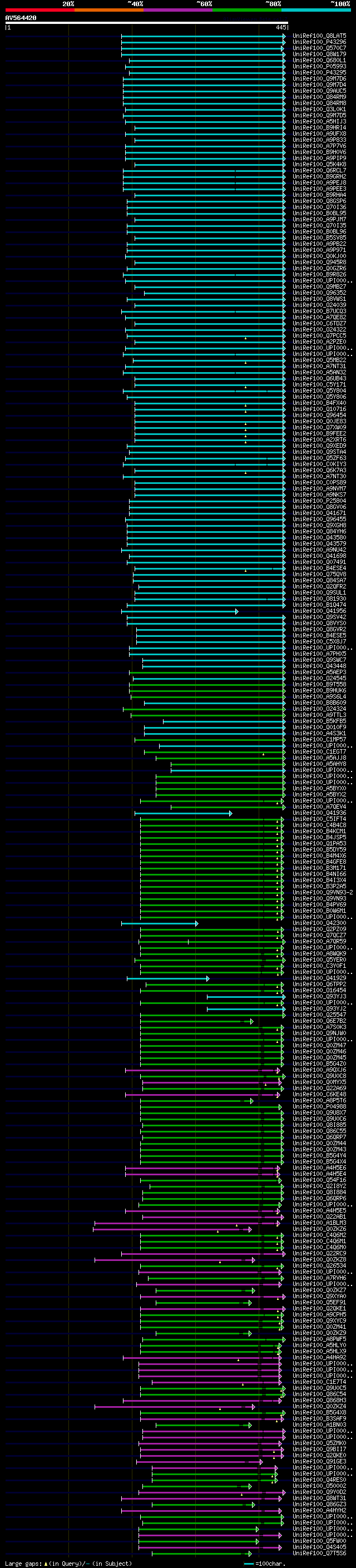
Task: Select hit UniRef100_Q7T5S6
Action: coord(319,1553)
